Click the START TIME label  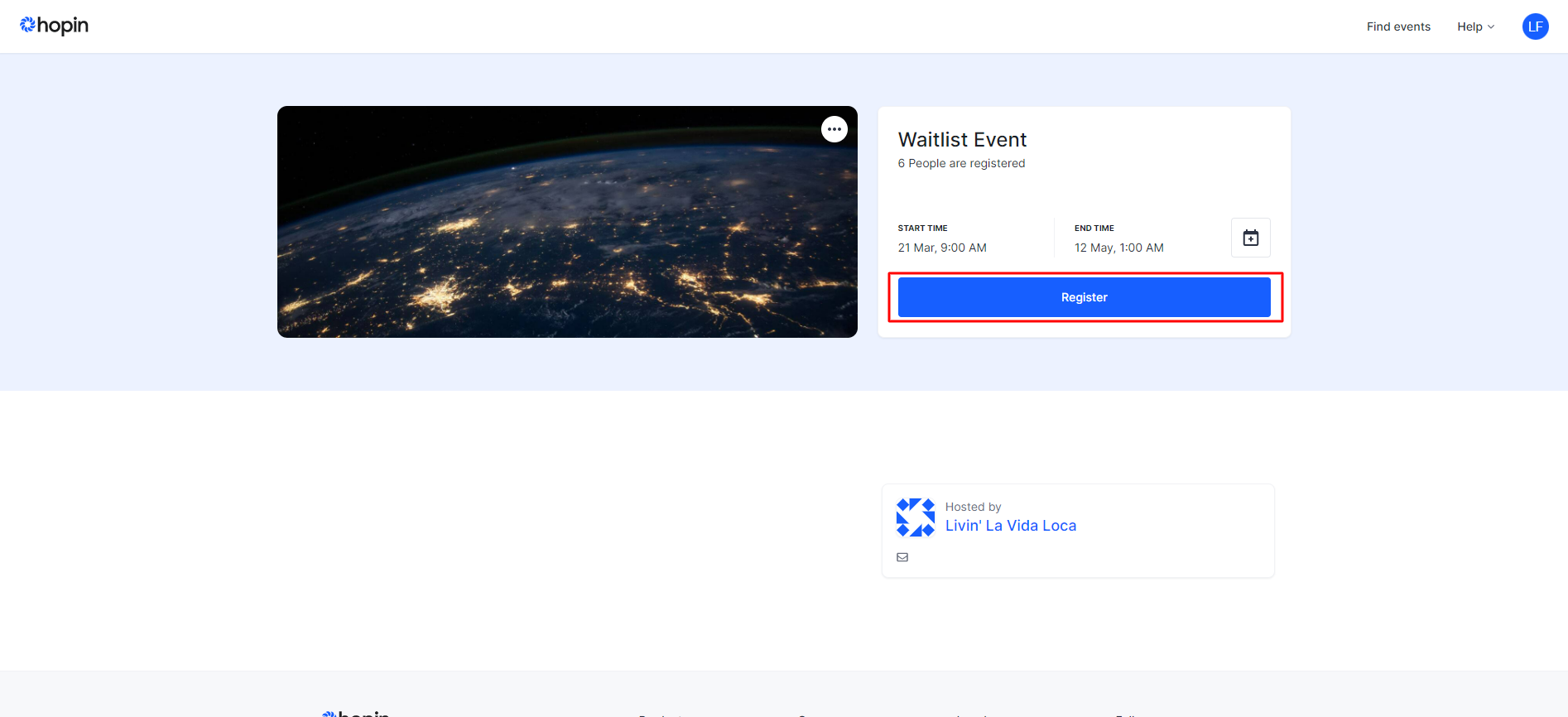pyautogui.click(x=923, y=229)
